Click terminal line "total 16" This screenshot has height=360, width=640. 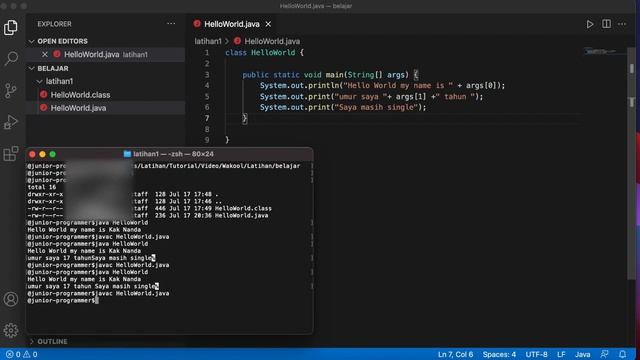coord(42,187)
